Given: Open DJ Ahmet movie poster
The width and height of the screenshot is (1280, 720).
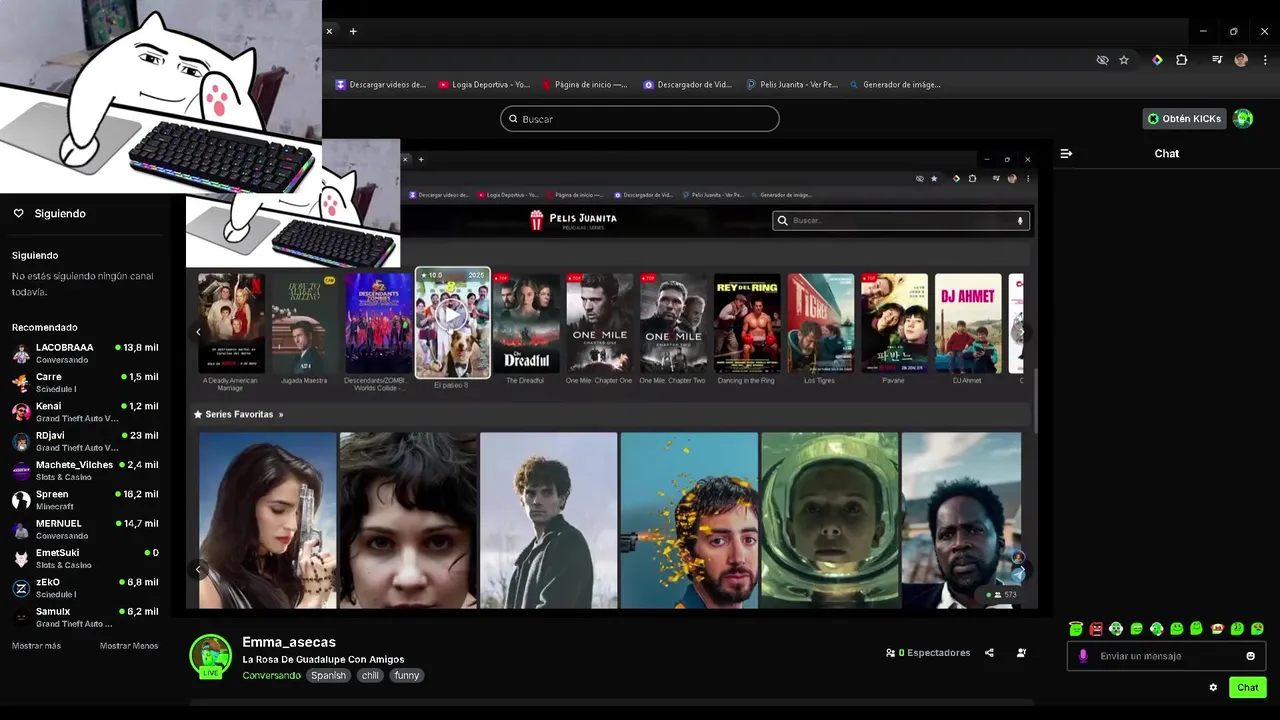Looking at the screenshot, I should [968, 323].
